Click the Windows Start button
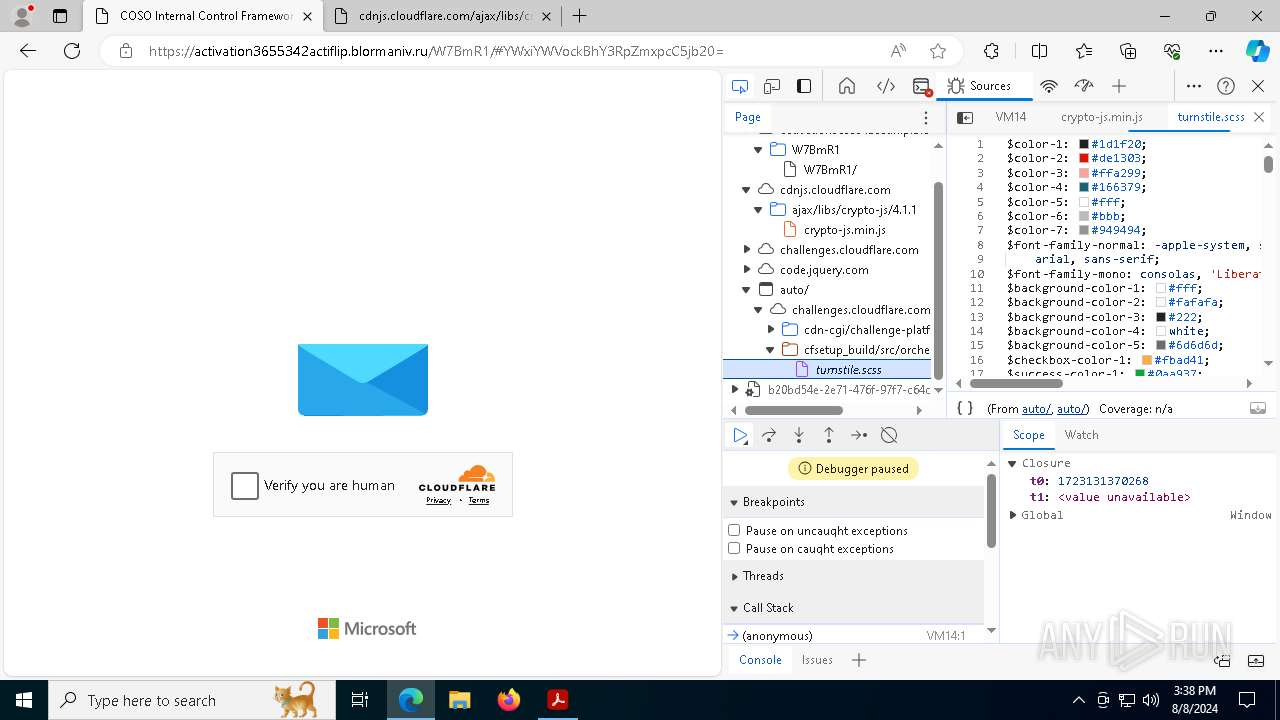Viewport: 1280px width, 720px height. coord(24,700)
